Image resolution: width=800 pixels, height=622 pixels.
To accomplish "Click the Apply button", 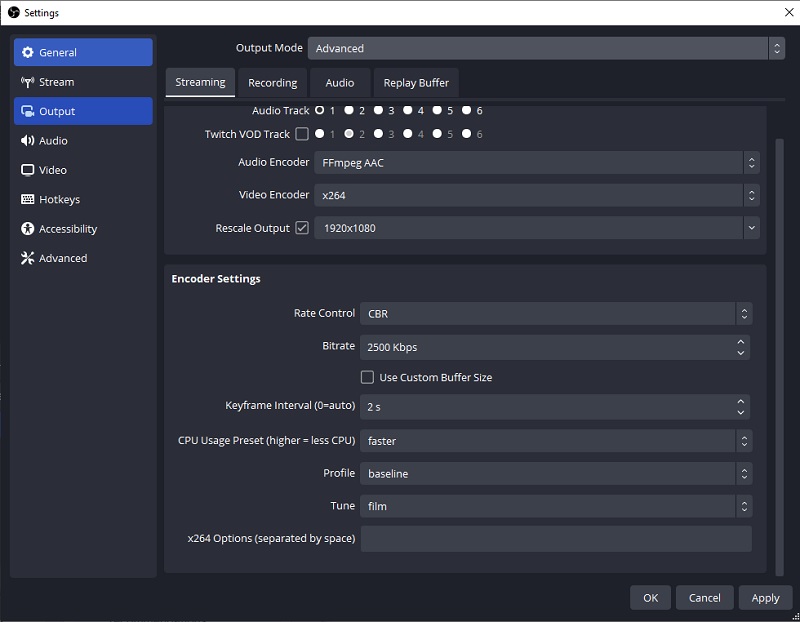I will click(x=765, y=597).
